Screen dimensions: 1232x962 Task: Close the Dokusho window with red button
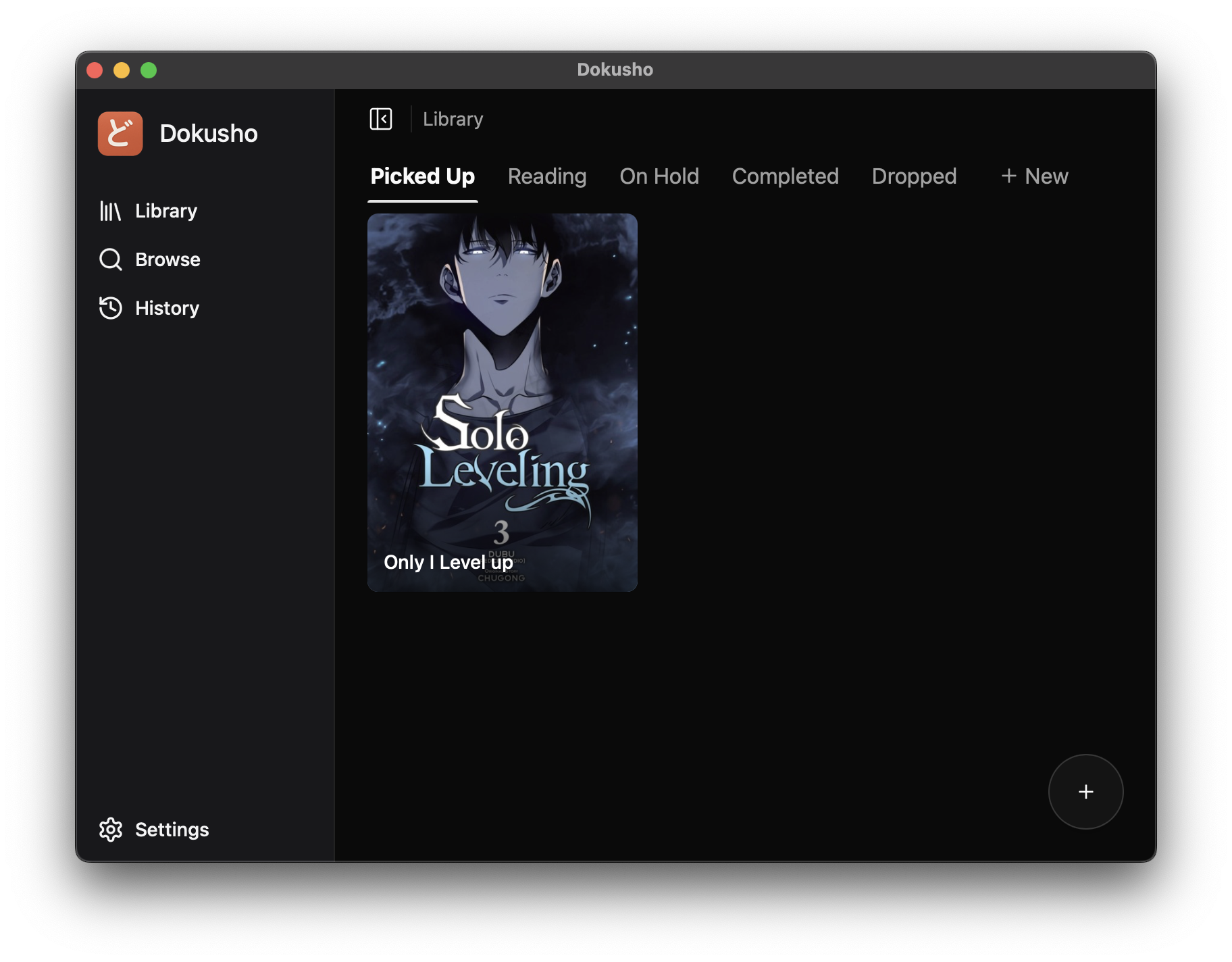[x=95, y=70]
